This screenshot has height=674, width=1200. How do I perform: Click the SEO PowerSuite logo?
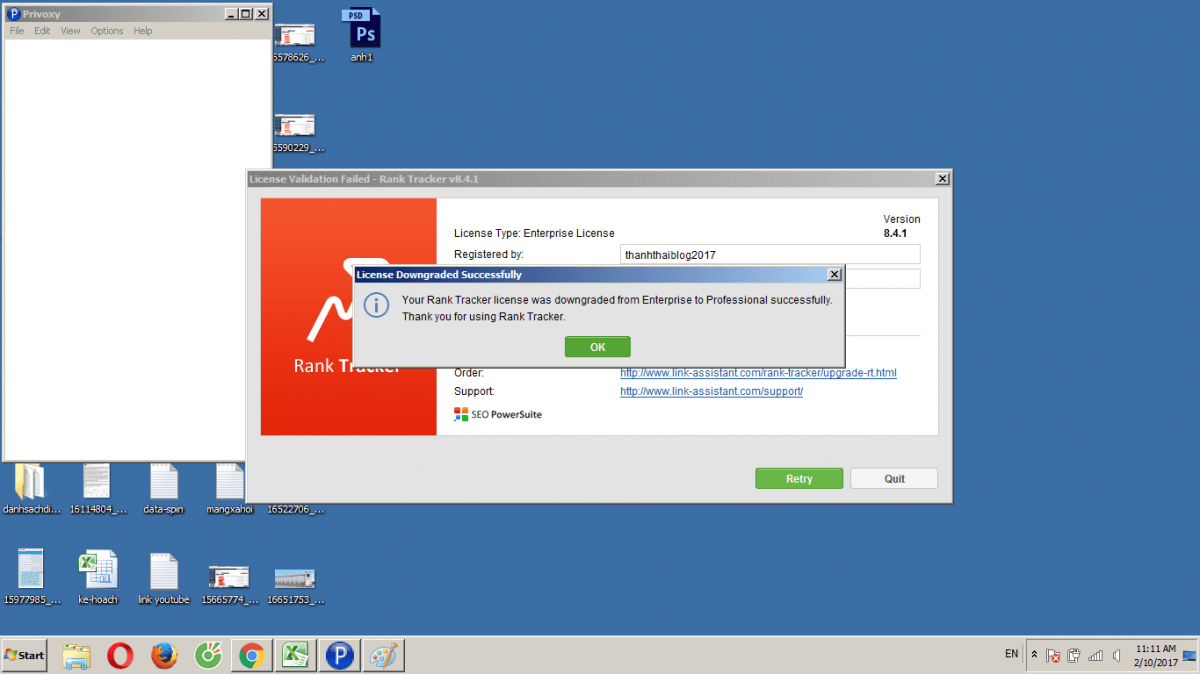[498, 414]
